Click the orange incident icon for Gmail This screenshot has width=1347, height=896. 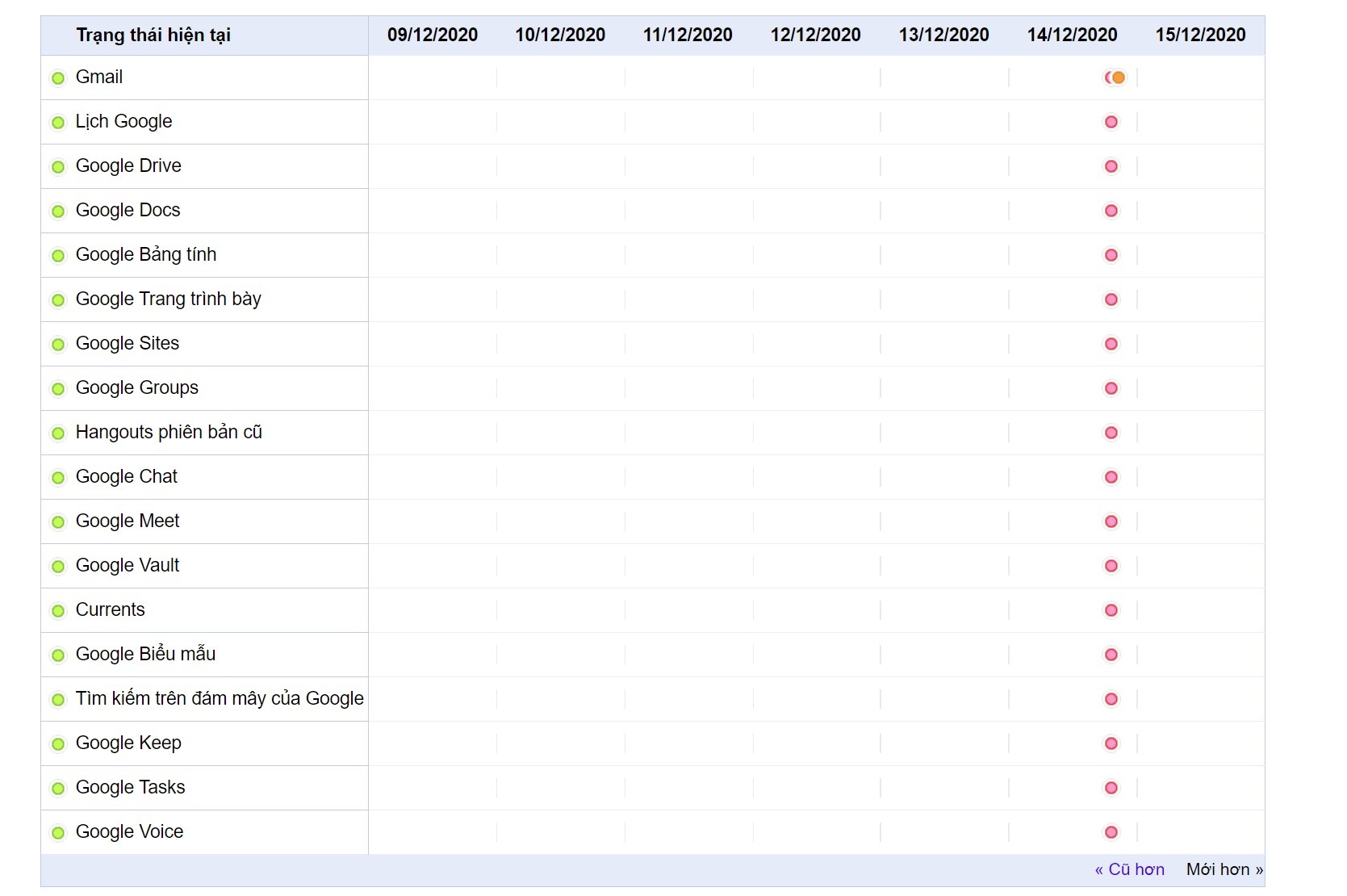coord(1118,77)
